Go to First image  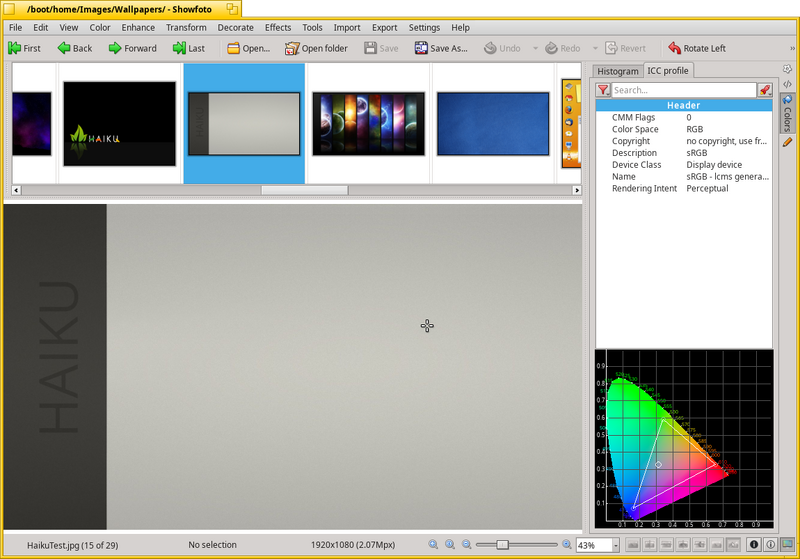click(24, 48)
